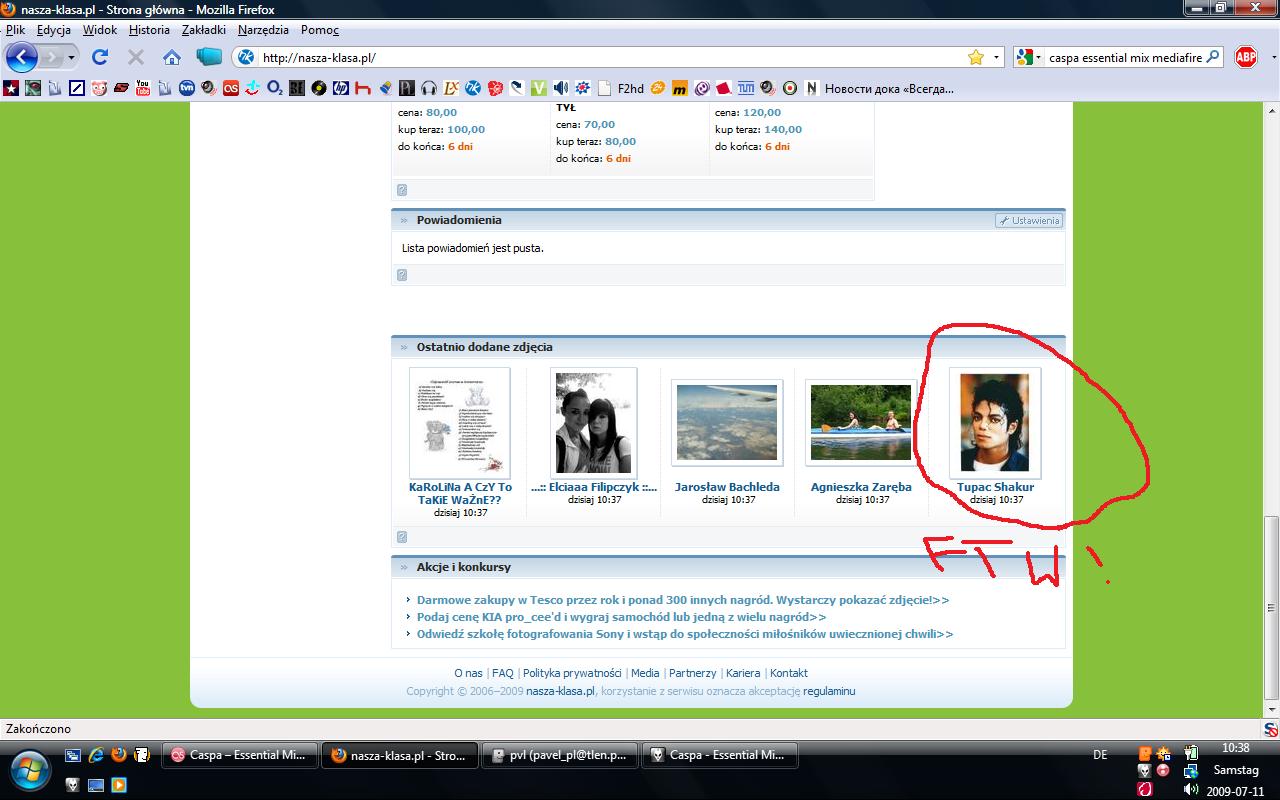Open the Zakładki menu

pyautogui.click(x=203, y=30)
